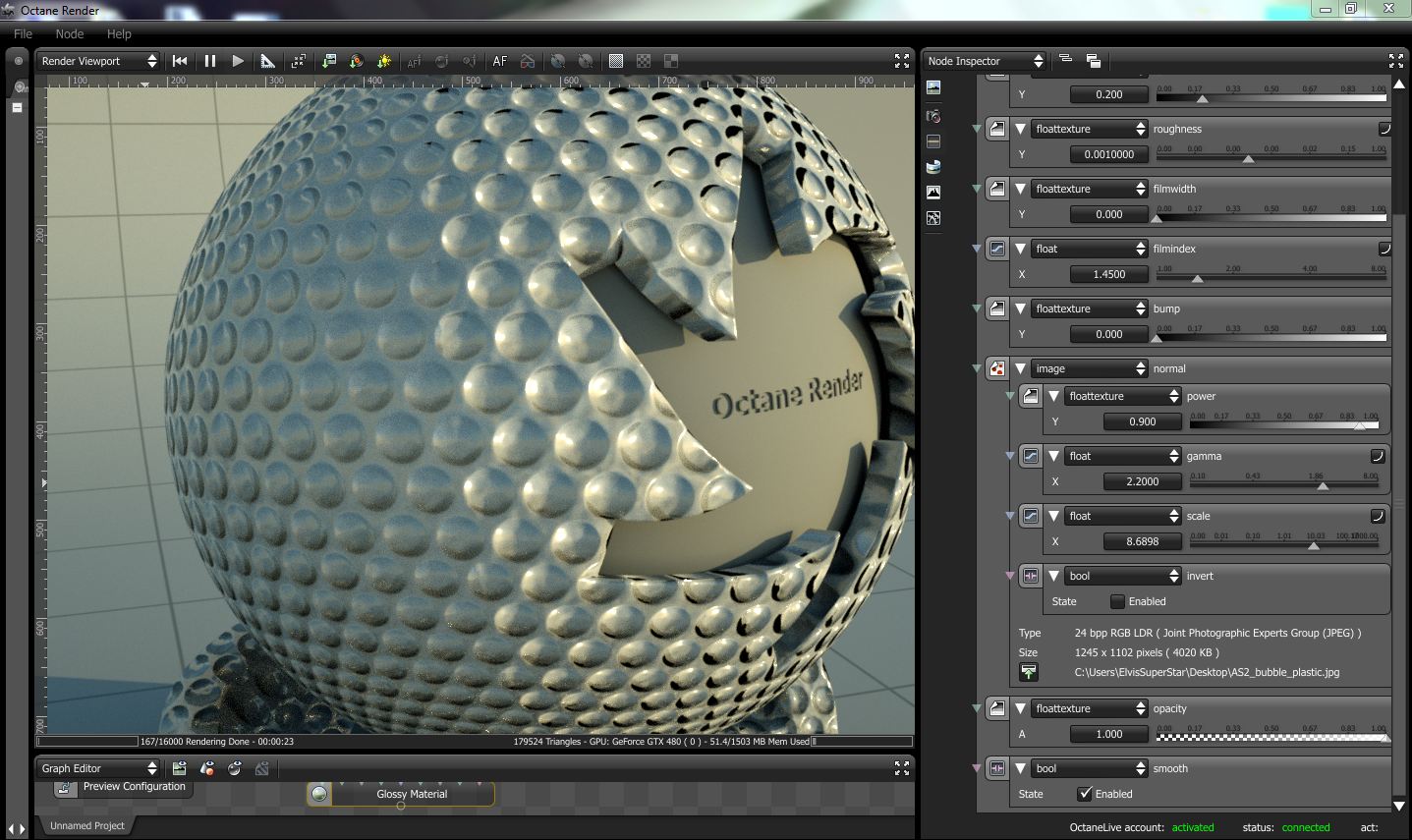Click the scale X value field 8.6898
Image resolution: width=1412 pixels, height=840 pixels.
tap(1143, 541)
